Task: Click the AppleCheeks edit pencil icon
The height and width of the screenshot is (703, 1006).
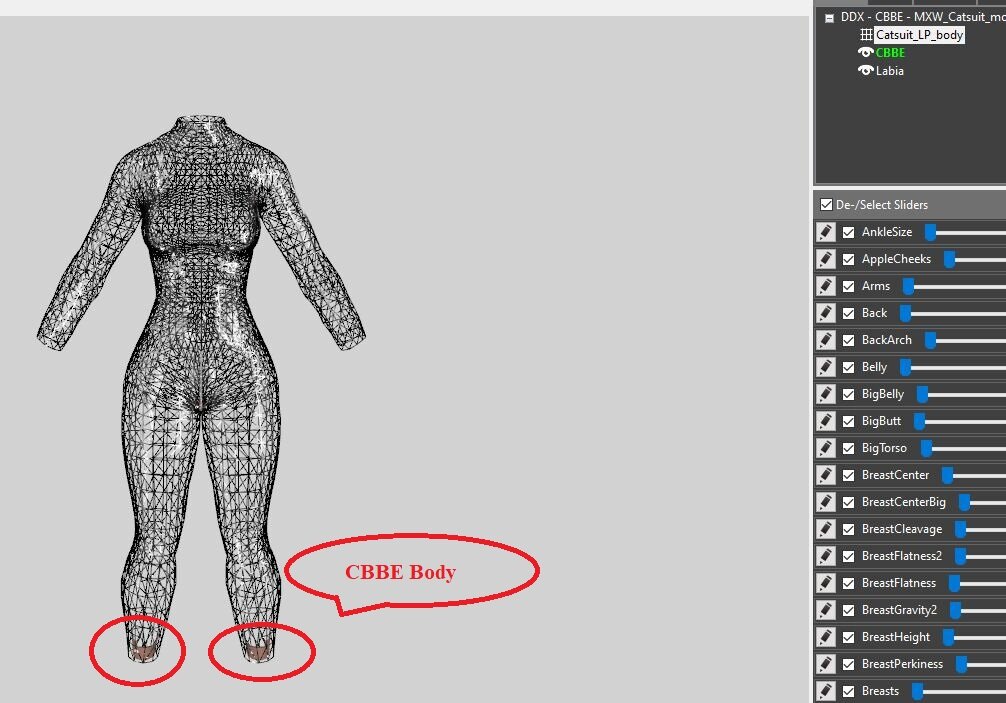Action: [826, 259]
